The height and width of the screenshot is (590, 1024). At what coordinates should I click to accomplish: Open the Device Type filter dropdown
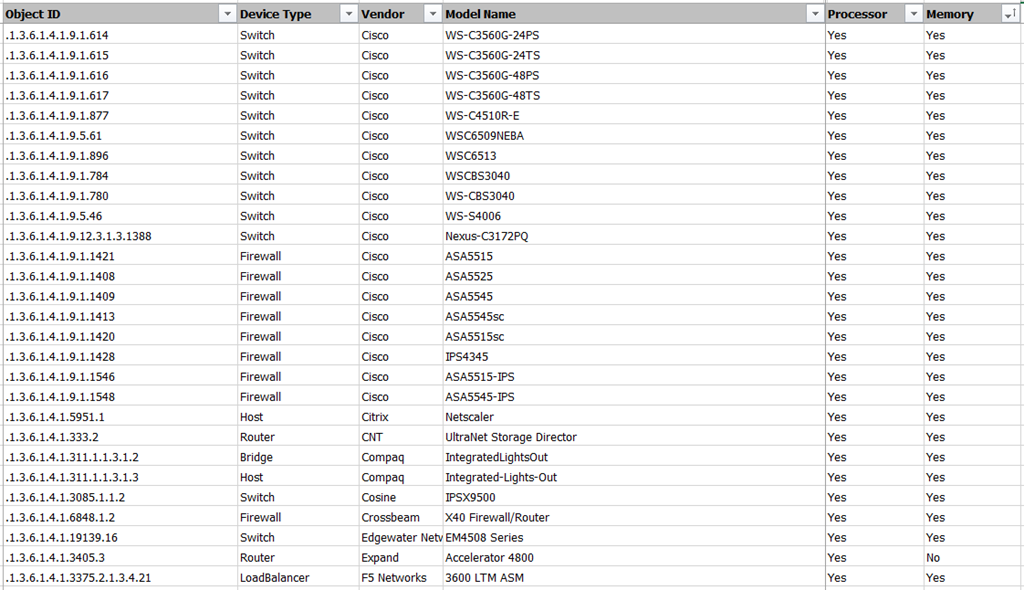click(348, 14)
